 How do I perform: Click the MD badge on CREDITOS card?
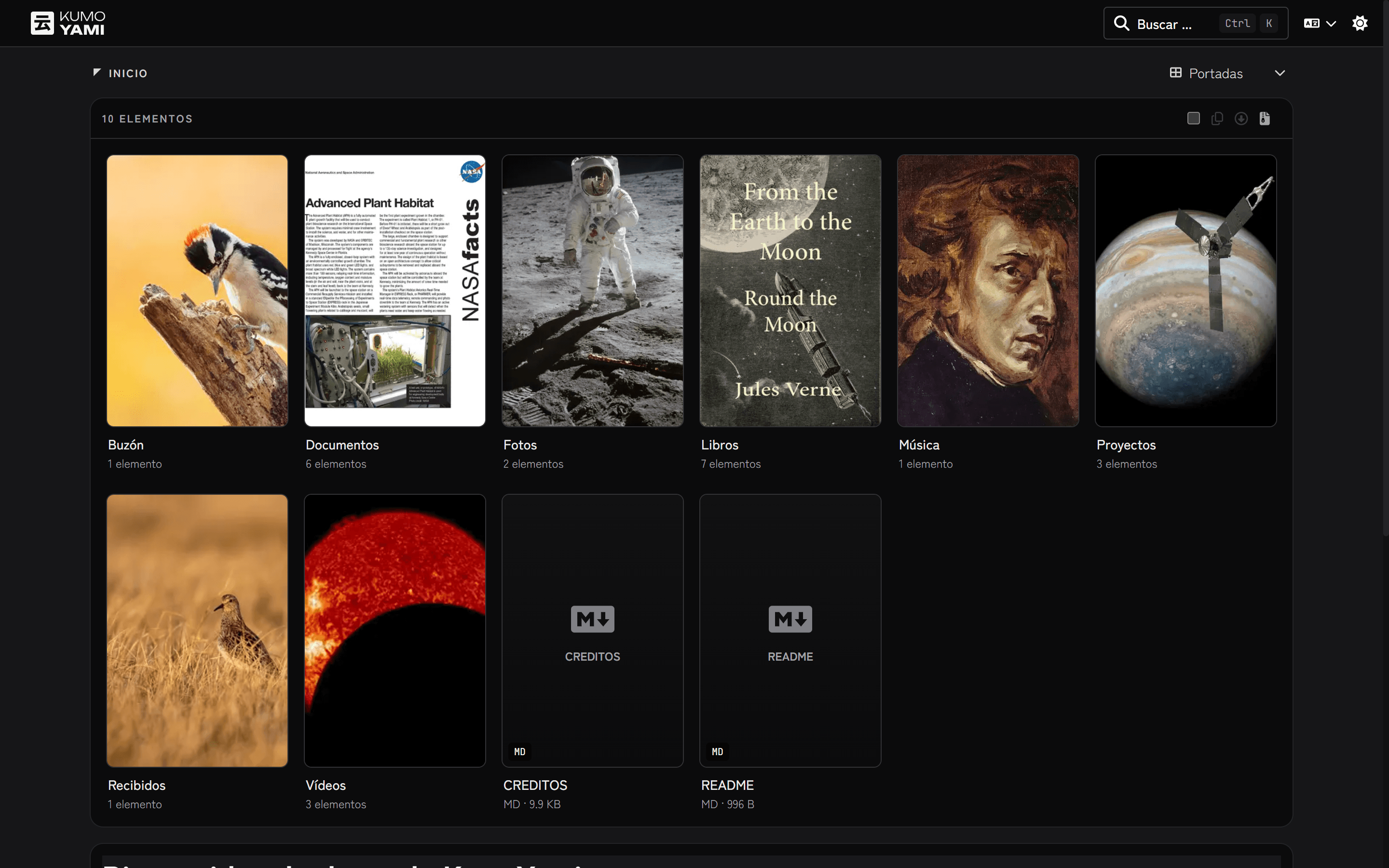tap(519, 751)
